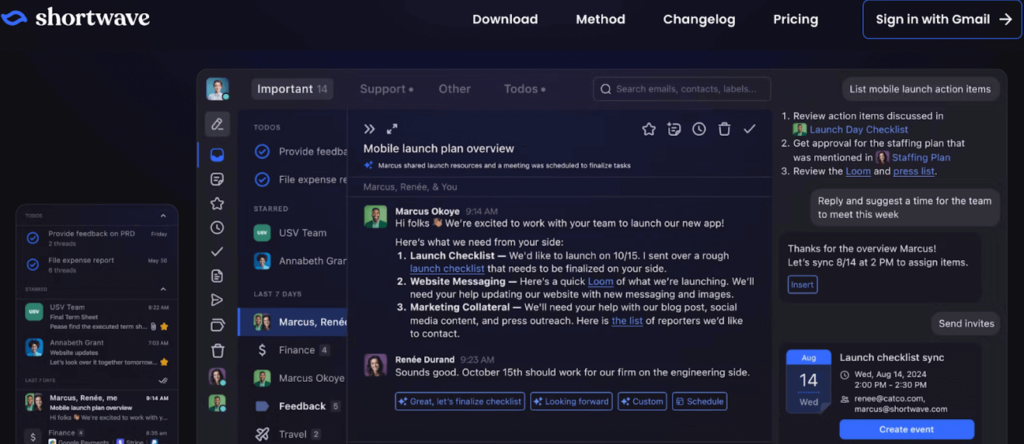Open 'the list' link of reporters

(x=627, y=321)
